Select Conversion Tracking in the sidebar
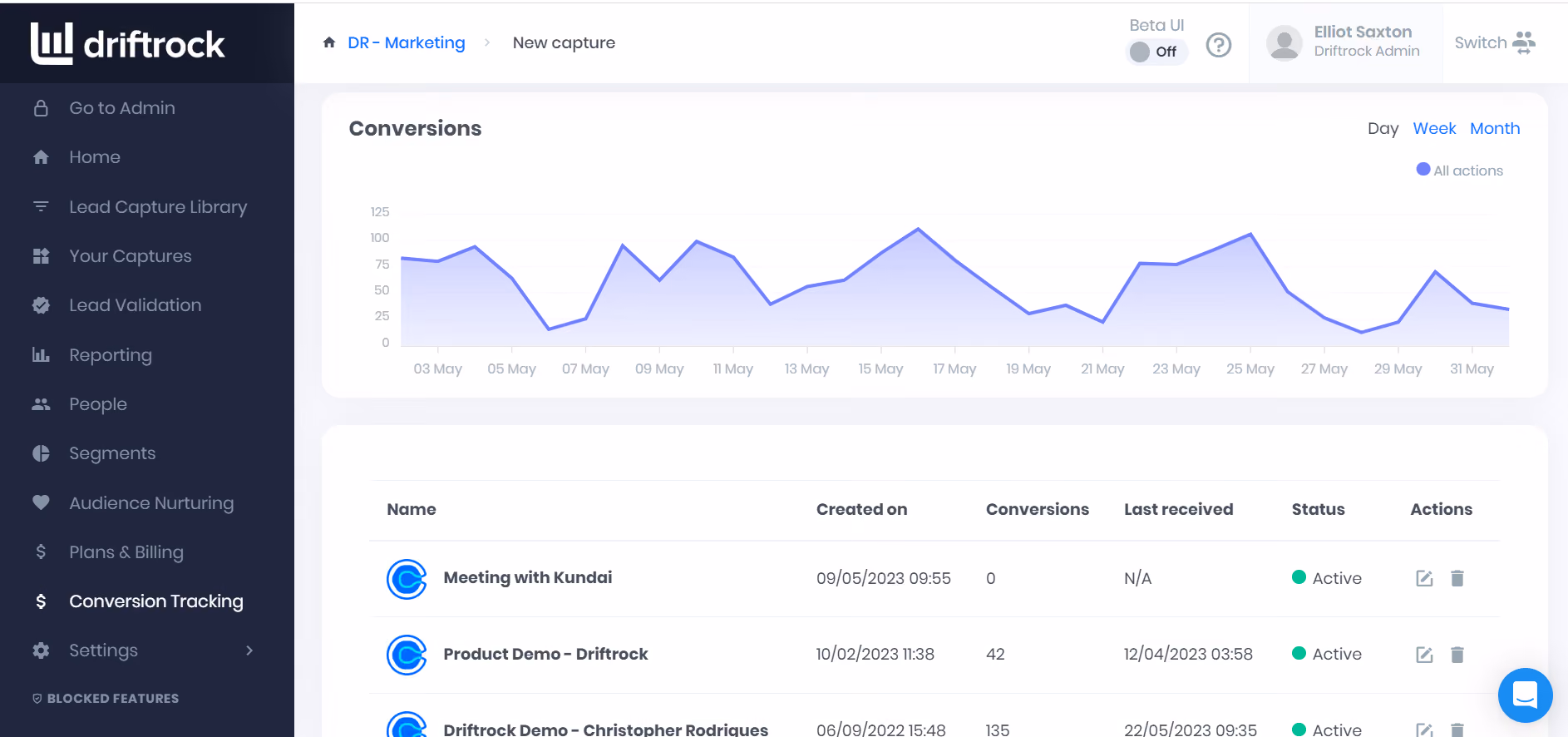 (156, 601)
